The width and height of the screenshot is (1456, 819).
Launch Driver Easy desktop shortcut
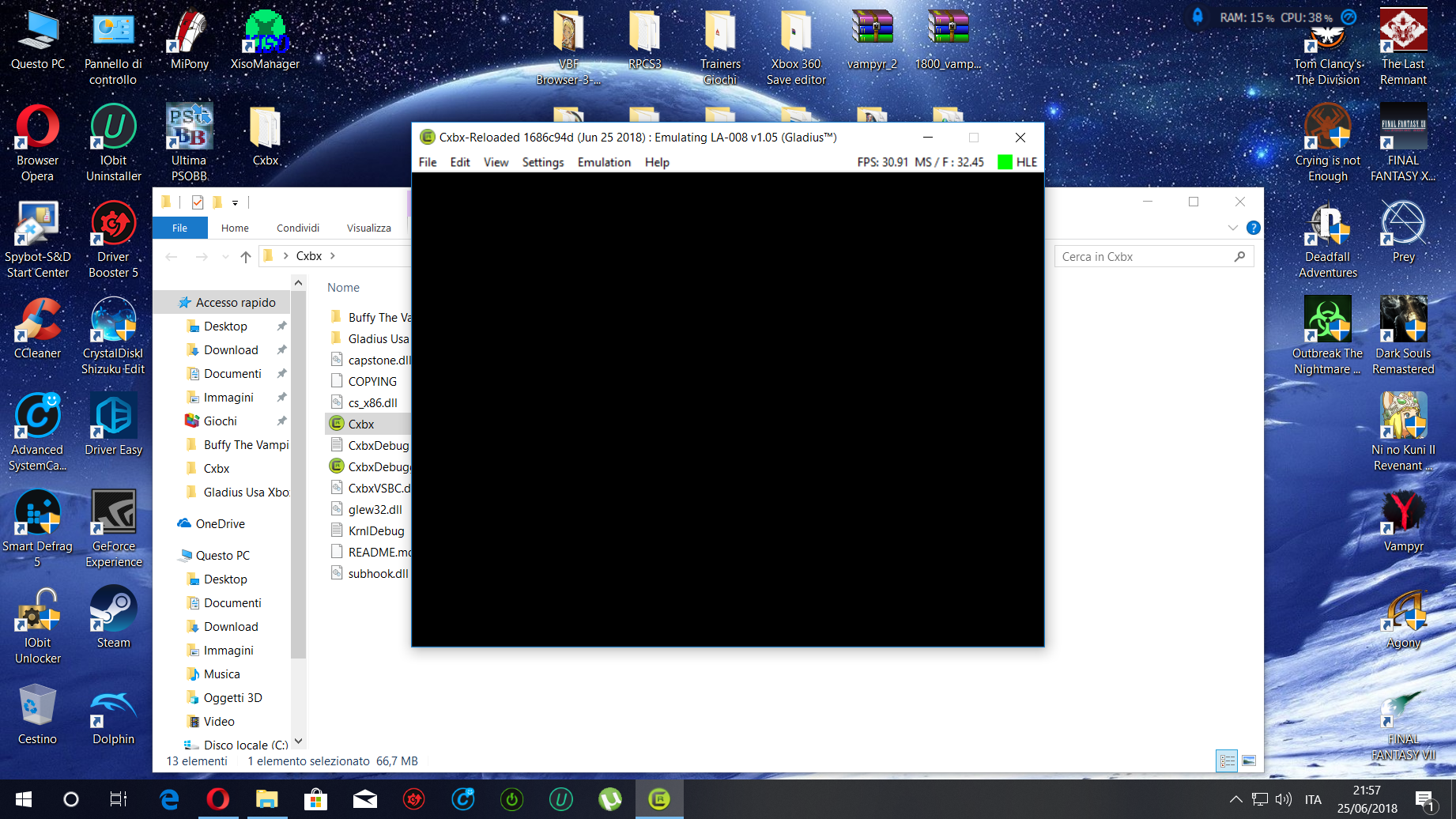point(114,425)
